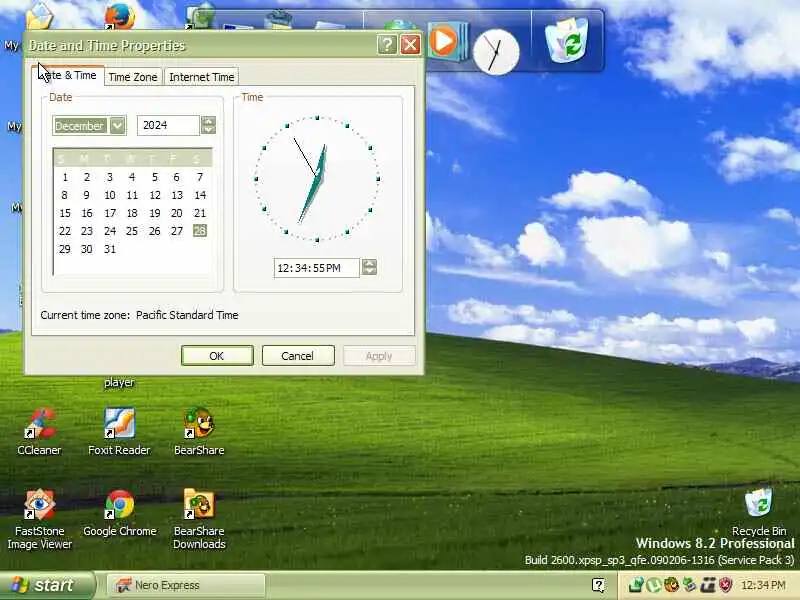Select the highlighted day 28 in the calendar
Image resolution: width=800 pixels, height=600 pixels.
pyautogui.click(x=199, y=231)
